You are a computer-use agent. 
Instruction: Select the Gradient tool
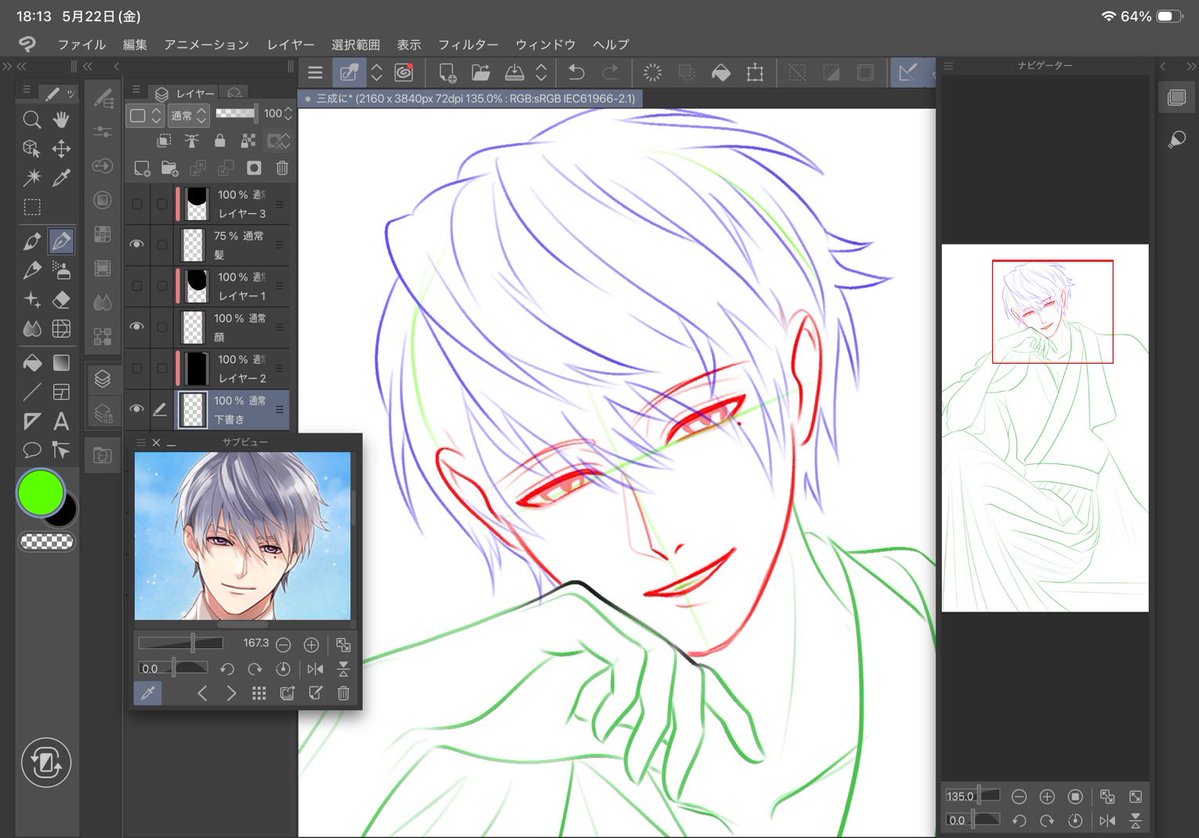[61, 362]
